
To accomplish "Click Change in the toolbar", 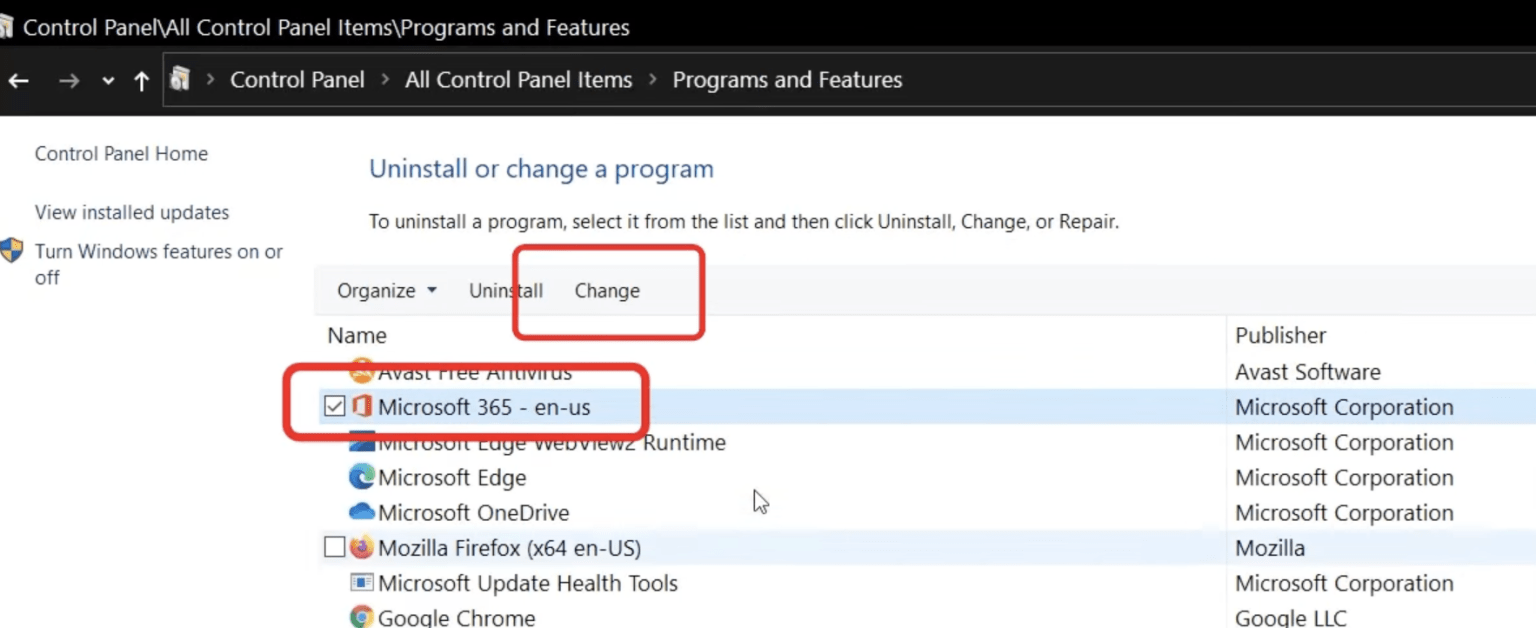I will [x=607, y=291].
